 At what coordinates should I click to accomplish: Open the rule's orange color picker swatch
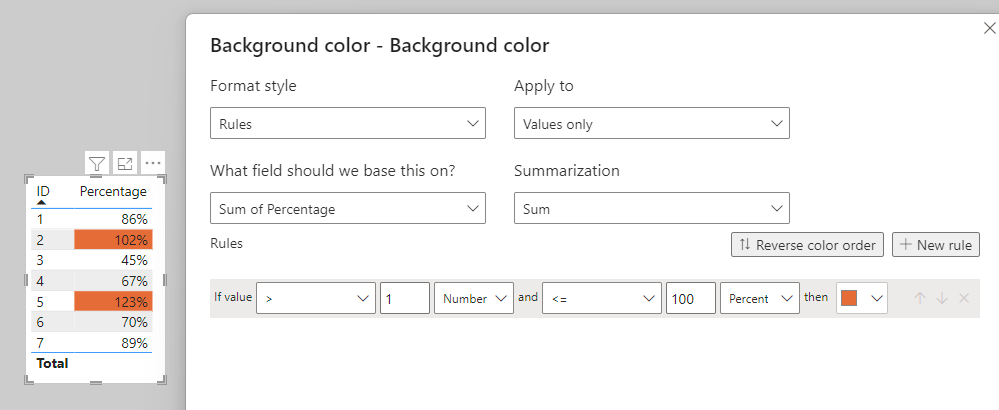coord(861,298)
